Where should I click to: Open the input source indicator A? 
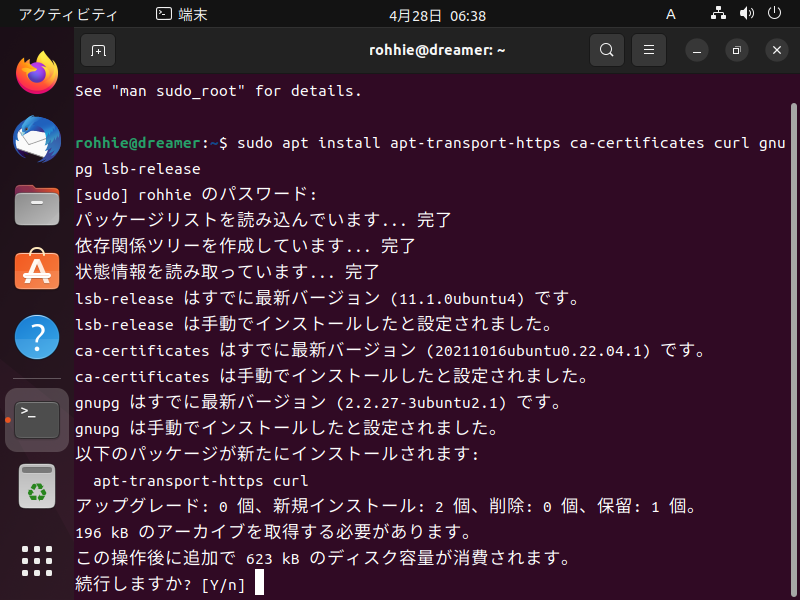(x=671, y=15)
